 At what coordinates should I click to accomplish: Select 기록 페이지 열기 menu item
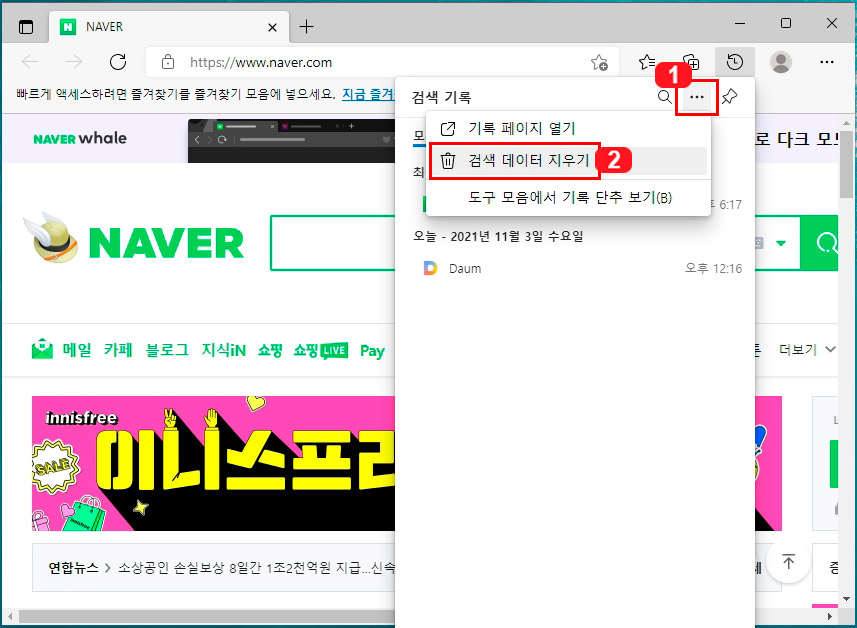pyautogui.click(x=568, y=128)
